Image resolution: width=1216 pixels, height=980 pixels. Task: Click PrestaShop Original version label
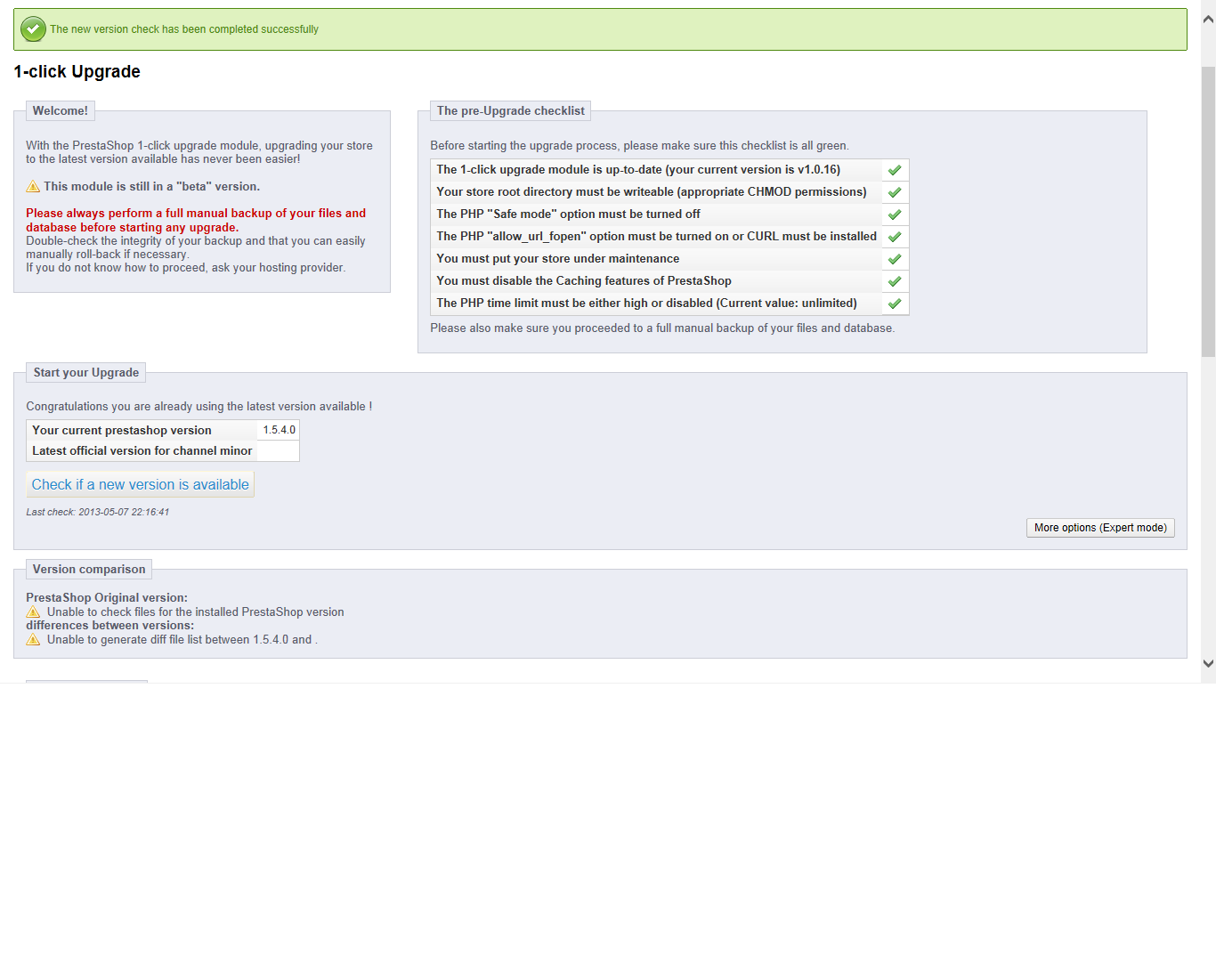[x=107, y=597]
